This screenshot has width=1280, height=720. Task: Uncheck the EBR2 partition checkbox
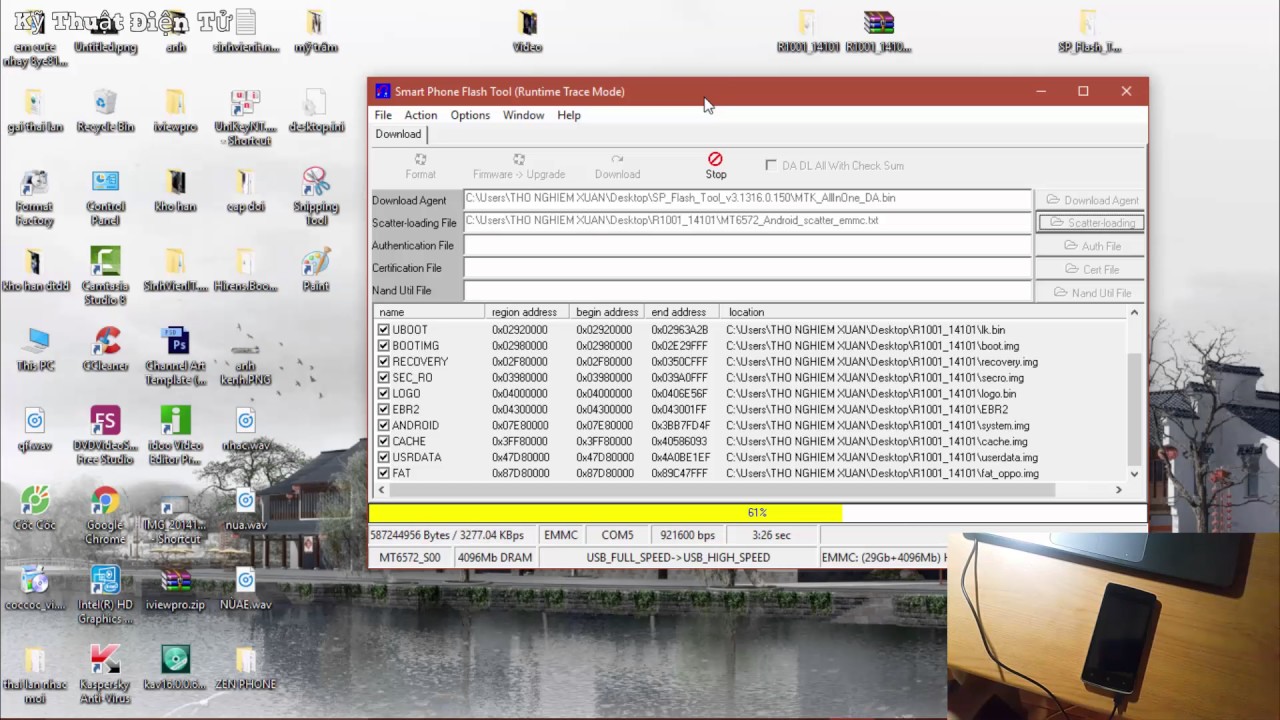[383, 409]
